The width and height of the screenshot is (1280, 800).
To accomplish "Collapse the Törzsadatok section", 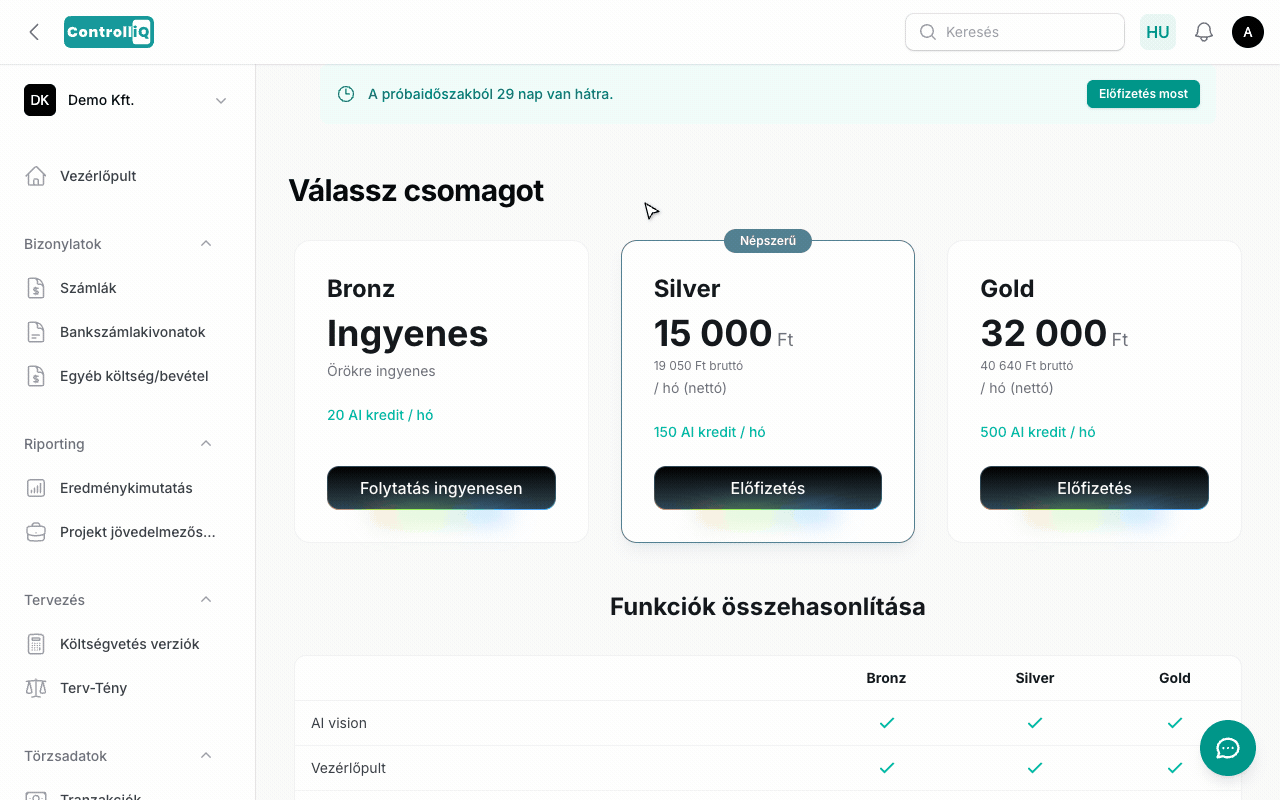I will point(206,756).
